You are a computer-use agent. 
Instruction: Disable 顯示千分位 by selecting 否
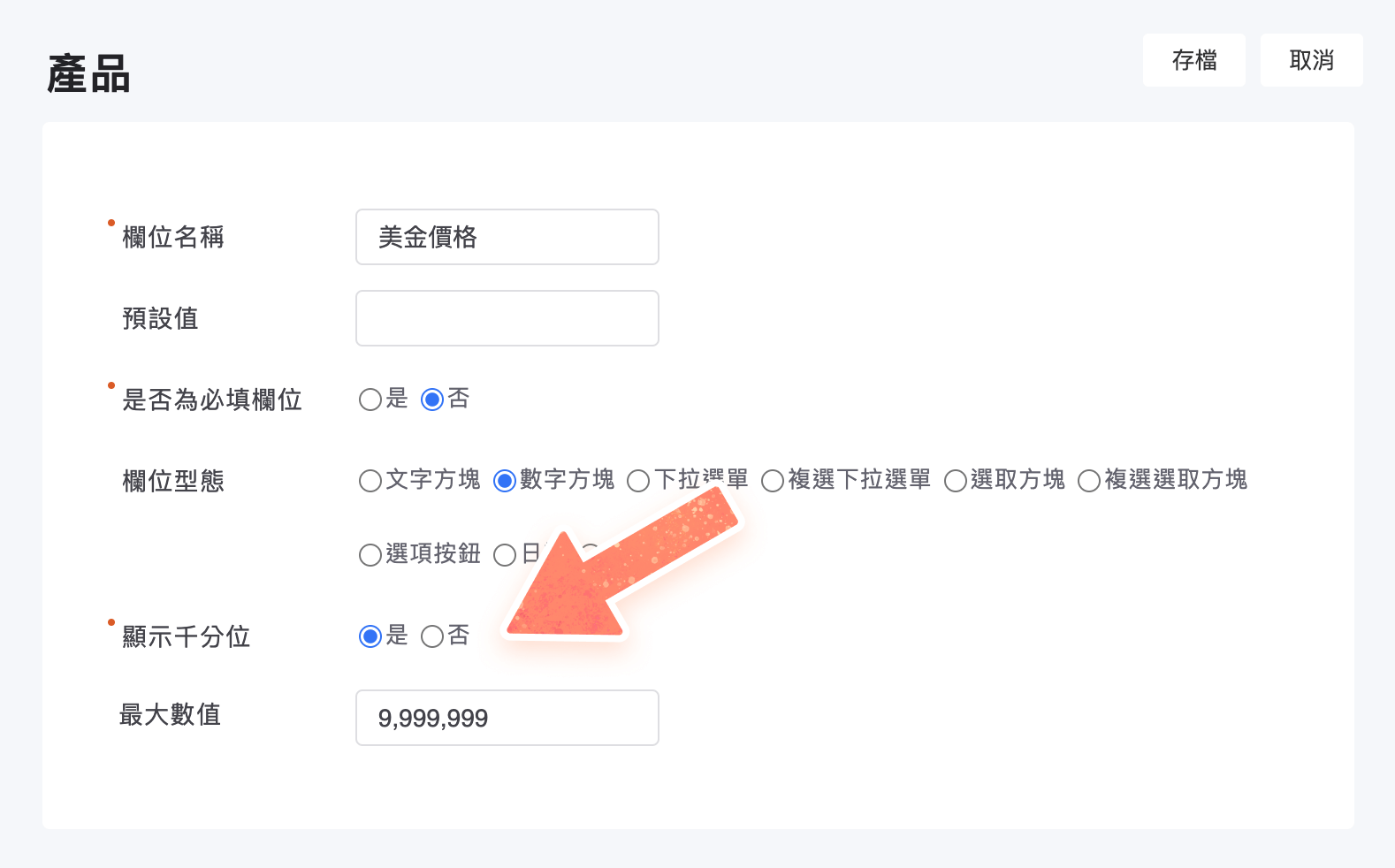(x=432, y=636)
